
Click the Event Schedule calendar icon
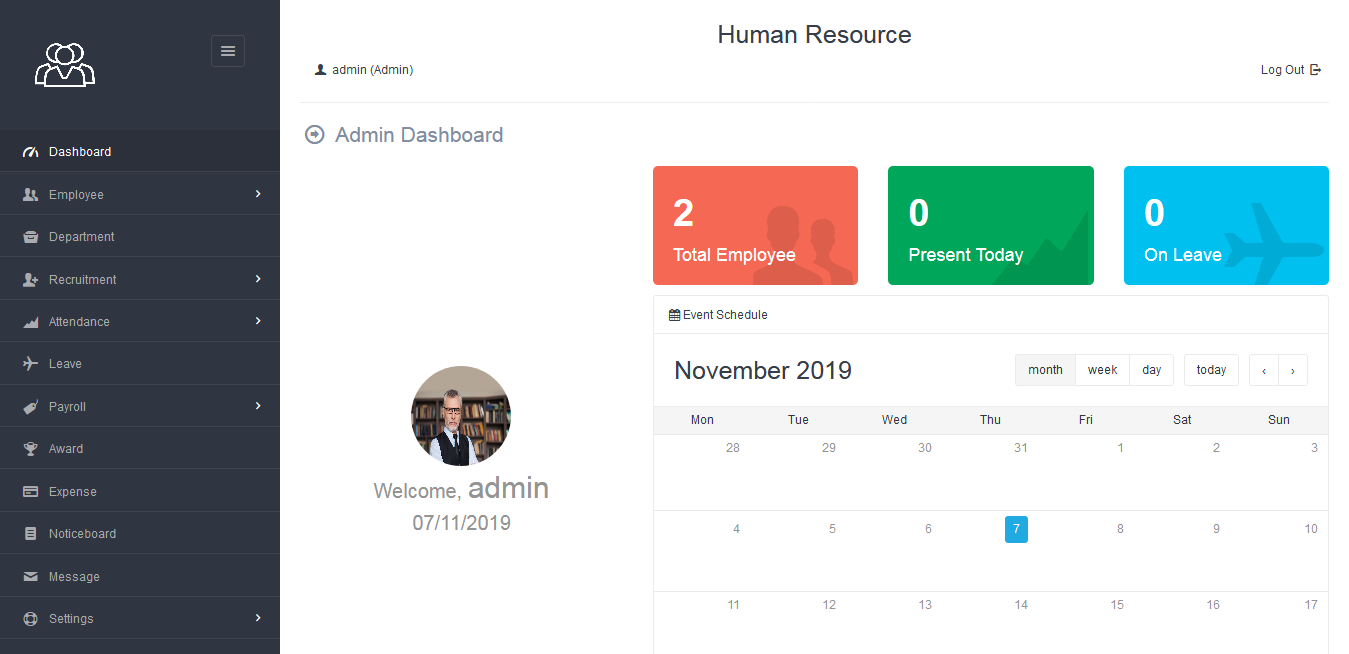[x=673, y=314]
